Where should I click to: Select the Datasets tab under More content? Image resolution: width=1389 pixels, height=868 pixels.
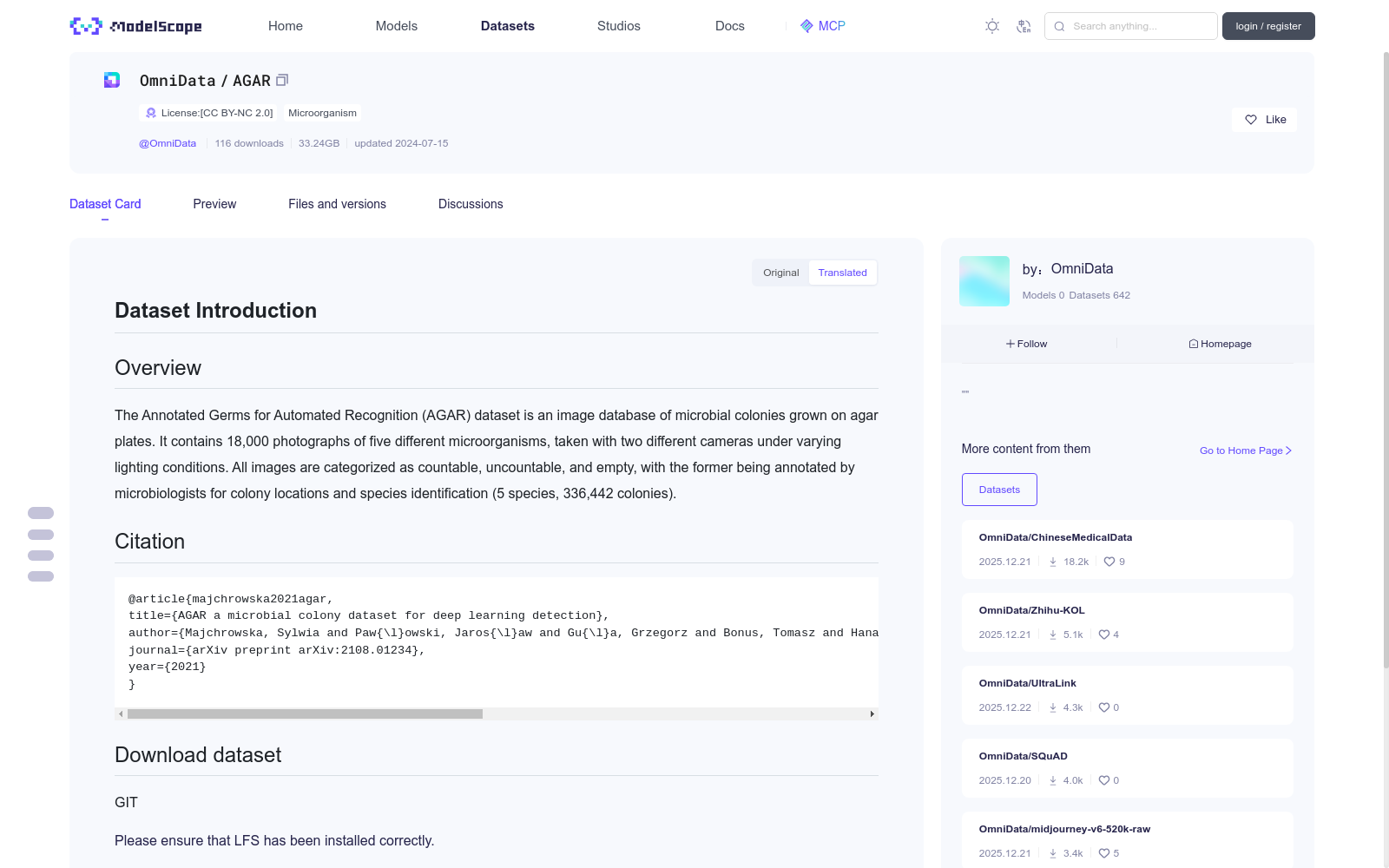tap(999, 490)
